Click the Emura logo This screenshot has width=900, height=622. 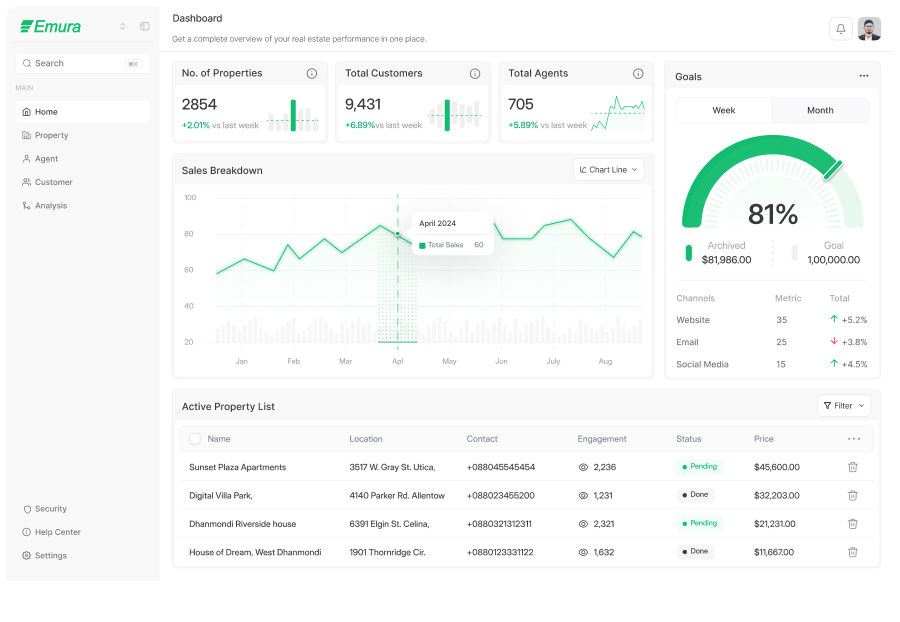pos(51,26)
